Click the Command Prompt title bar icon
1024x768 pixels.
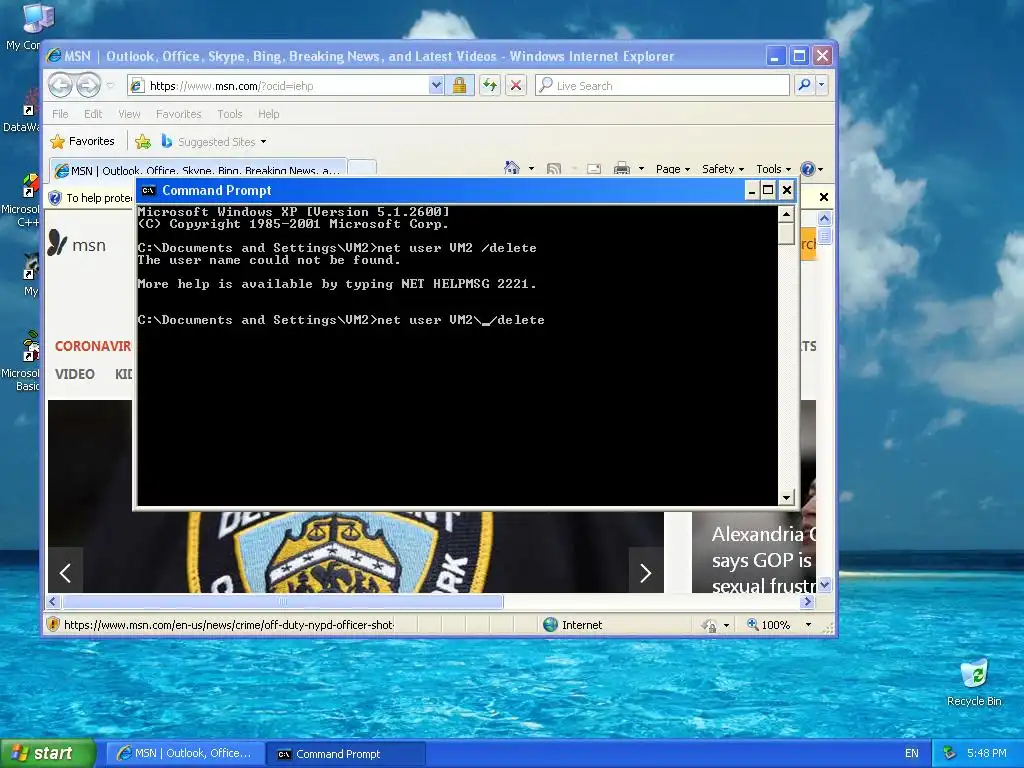point(148,190)
